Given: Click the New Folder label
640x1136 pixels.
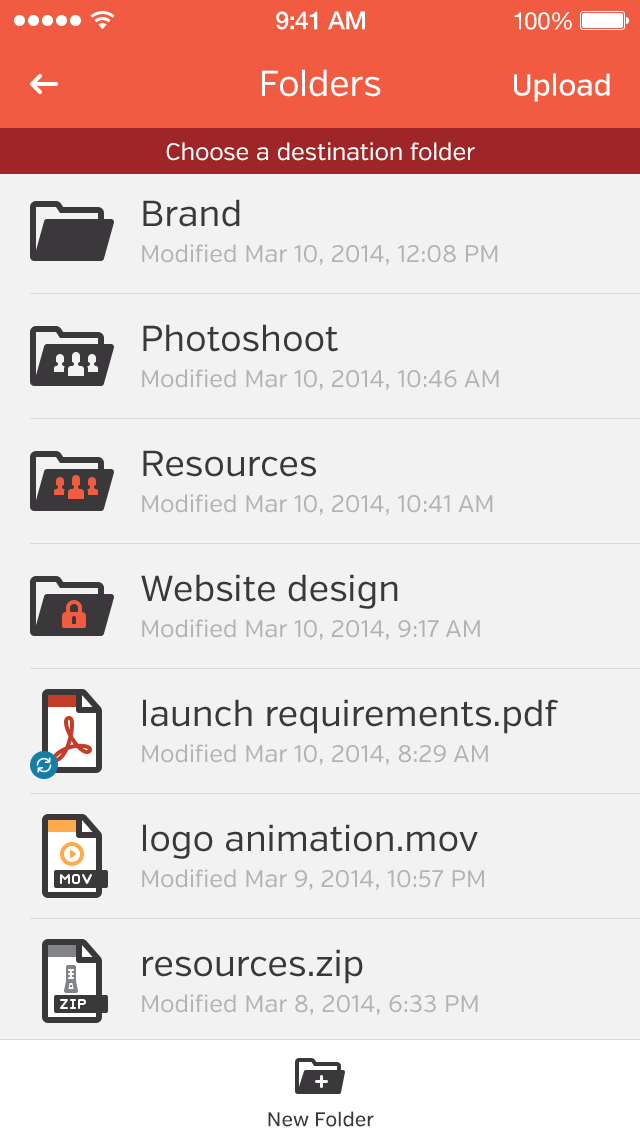Looking at the screenshot, I should pos(320,1119).
